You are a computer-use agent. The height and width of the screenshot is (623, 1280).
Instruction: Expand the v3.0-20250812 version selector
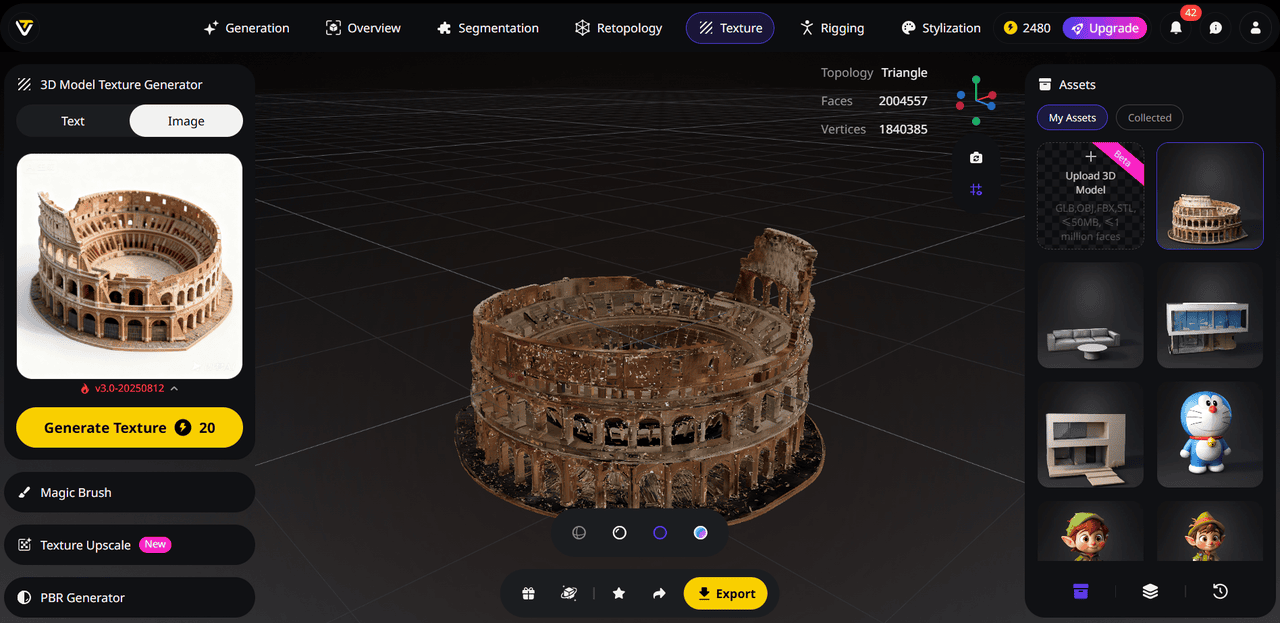(130, 388)
